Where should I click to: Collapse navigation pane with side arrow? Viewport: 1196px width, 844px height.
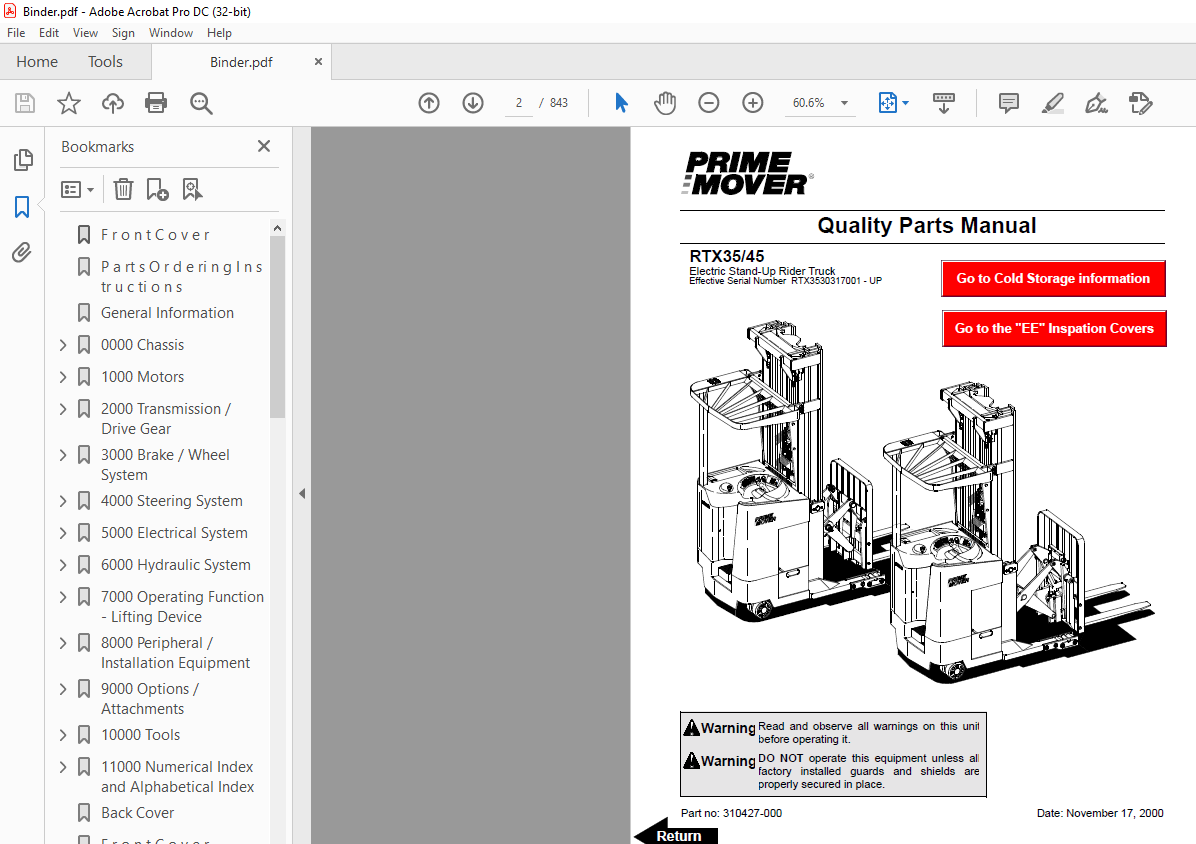(x=302, y=493)
